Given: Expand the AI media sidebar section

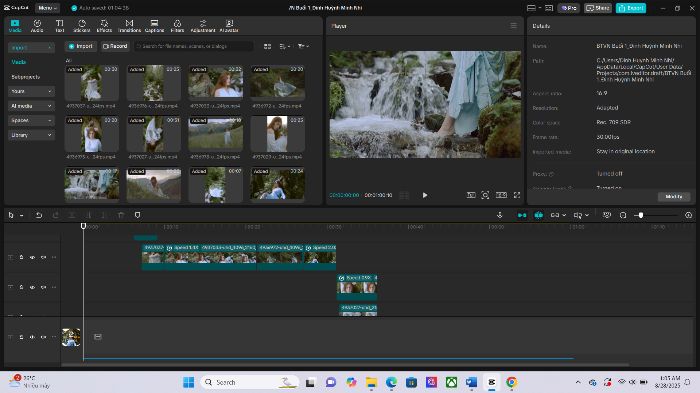Looking at the screenshot, I should point(31,106).
